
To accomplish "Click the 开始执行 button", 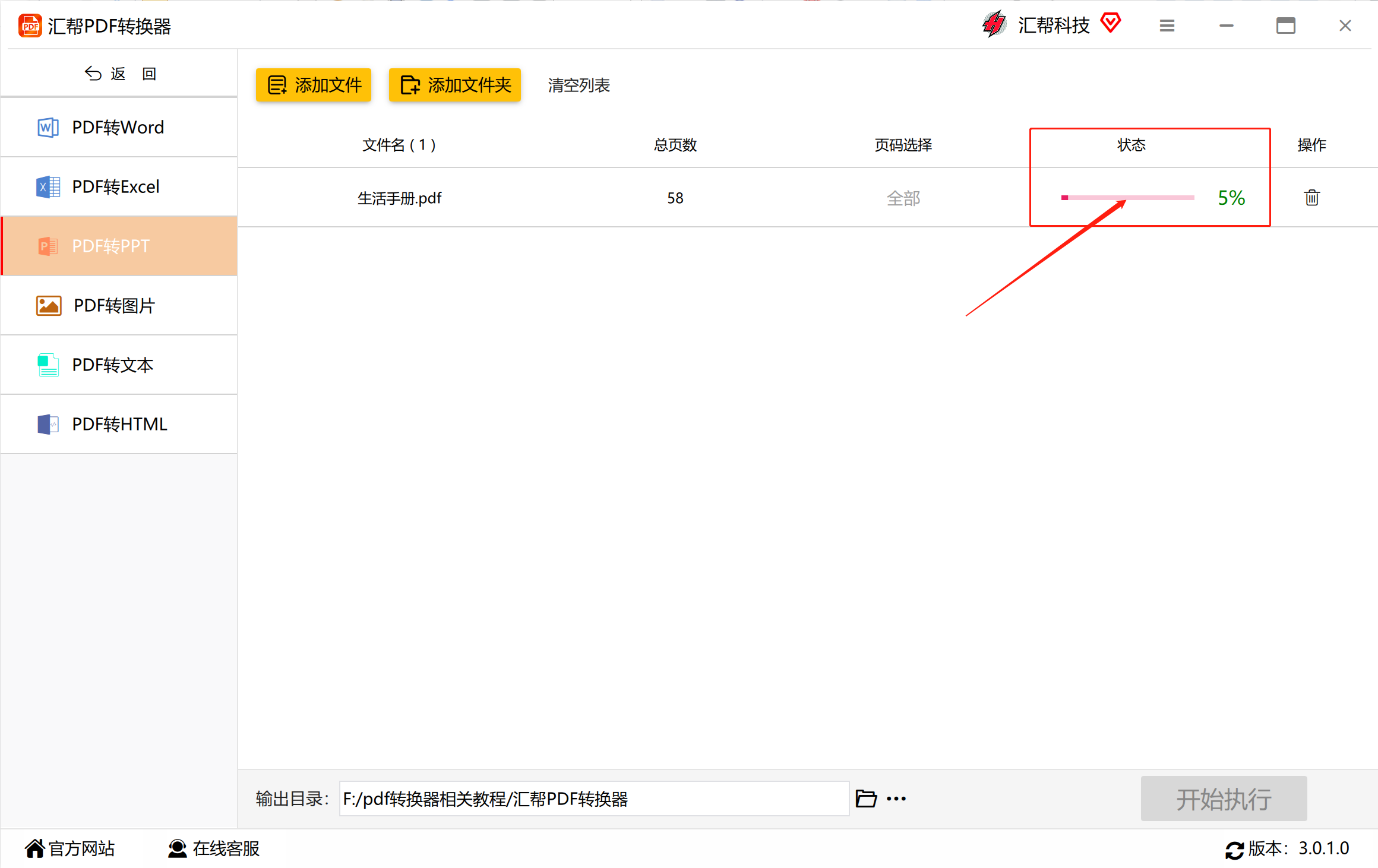I will coord(1224,799).
